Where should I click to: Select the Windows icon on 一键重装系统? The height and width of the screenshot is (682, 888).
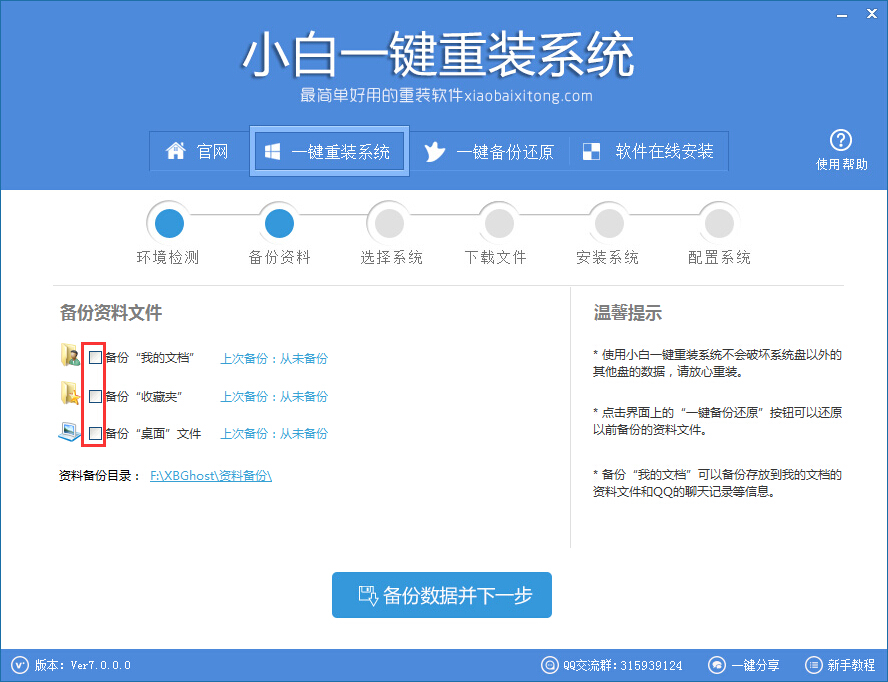tap(271, 151)
